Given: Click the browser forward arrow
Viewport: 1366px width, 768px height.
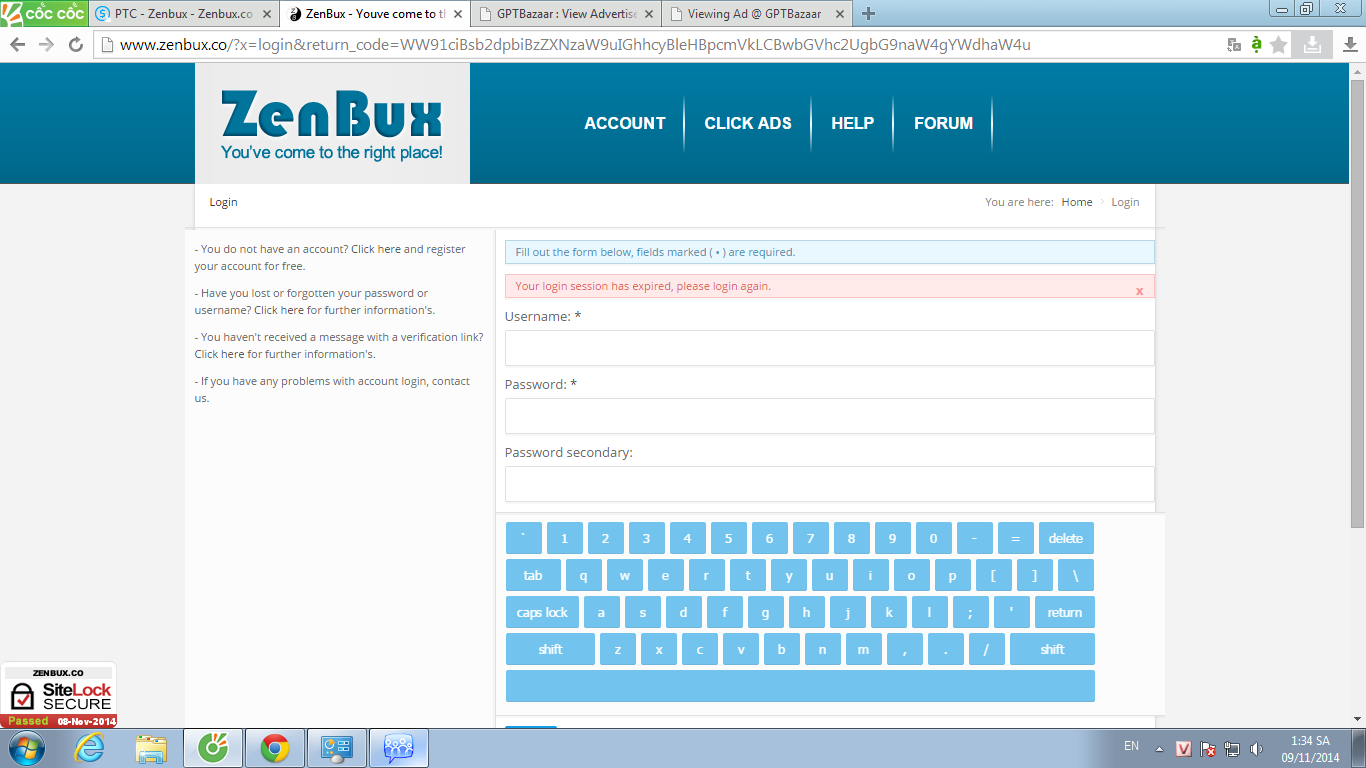Looking at the screenshot, I should 46,45.
